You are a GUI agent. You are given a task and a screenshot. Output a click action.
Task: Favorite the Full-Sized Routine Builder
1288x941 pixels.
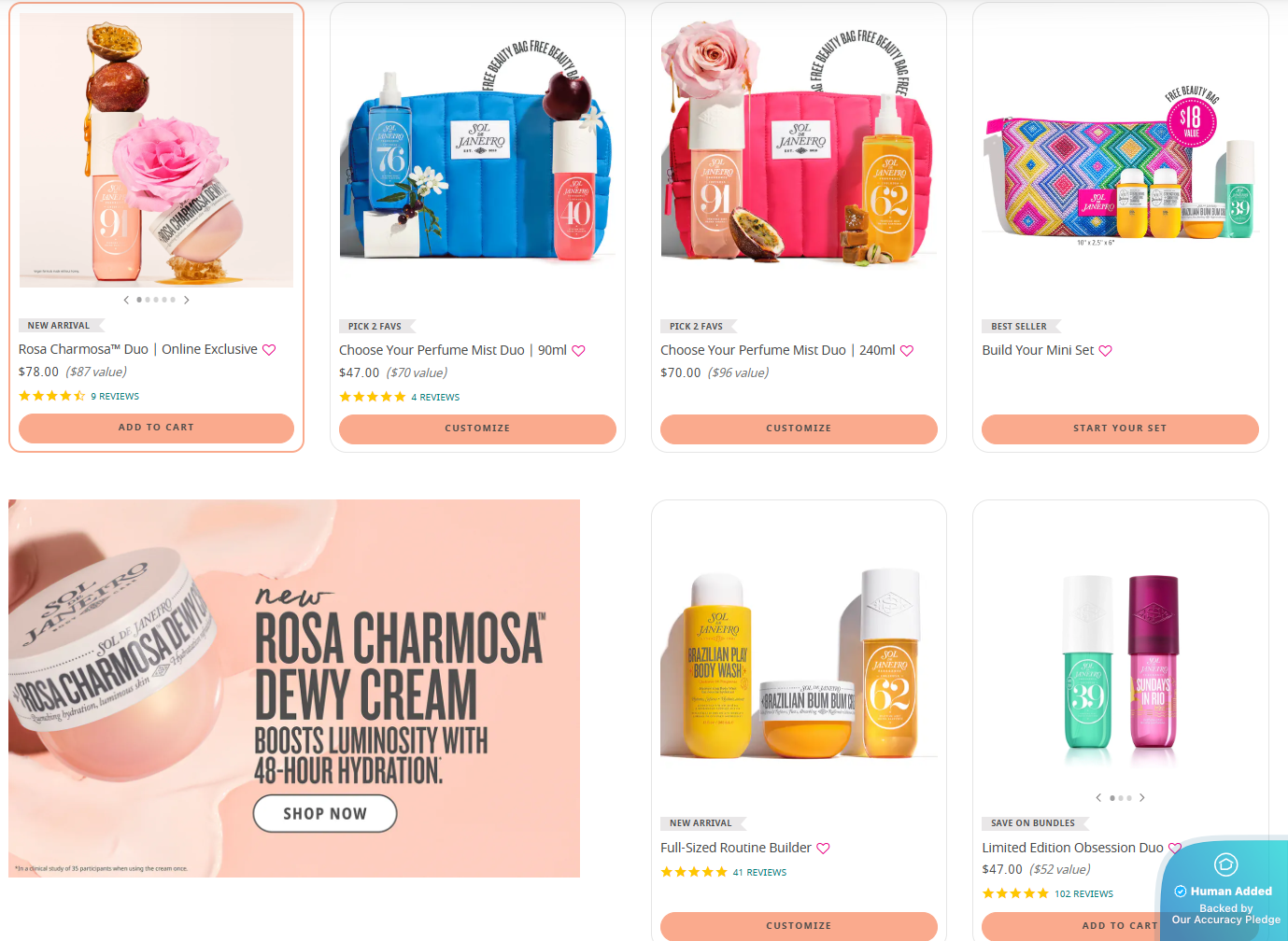click(x=823, y=849)
